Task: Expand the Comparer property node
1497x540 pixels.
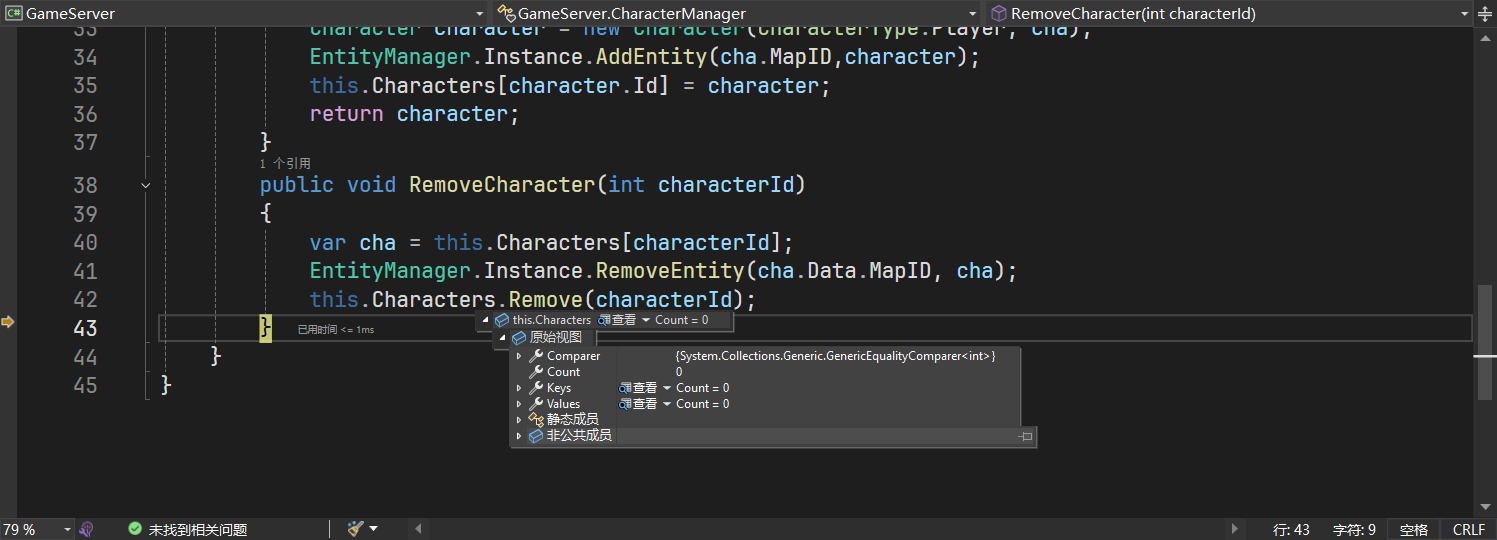Action: [518, 356]
